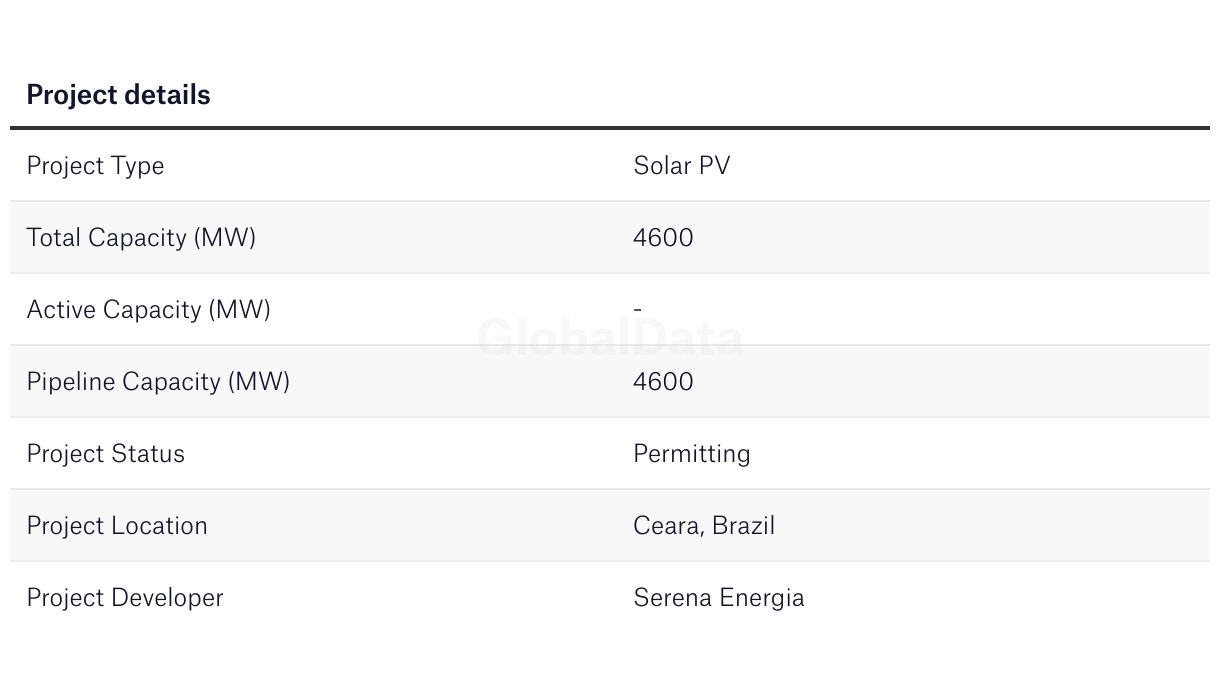Click the Permitting status value
Image resolution: width=1220 pixels, height=674 pixels.
(x=692, y=454)
